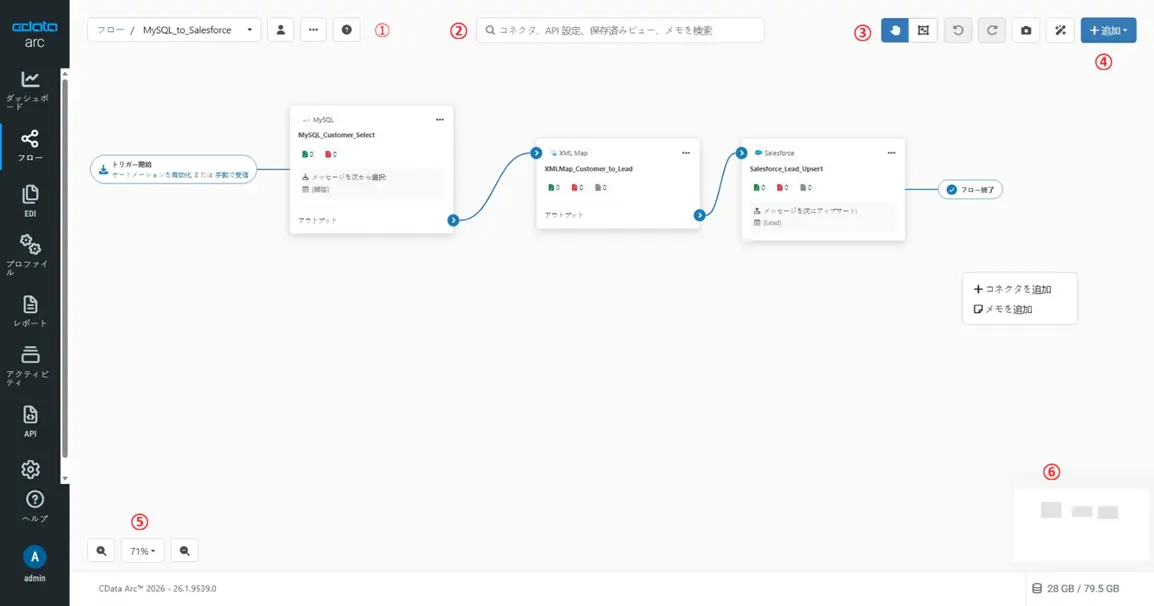Viewport: 1154px width, 606px height.
Task: Open the flow three-dot options menu
Action: tap(314, 30)
